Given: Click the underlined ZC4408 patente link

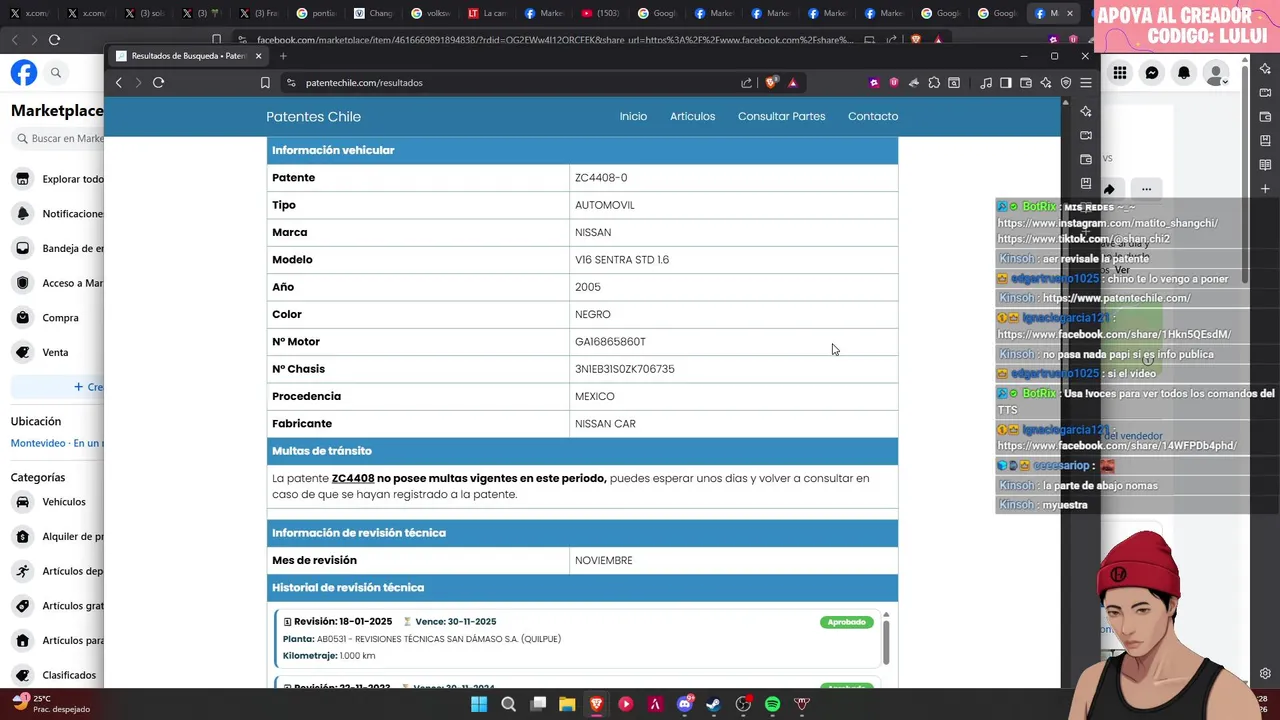Looking at the screenshot, I should coord(353,478).
